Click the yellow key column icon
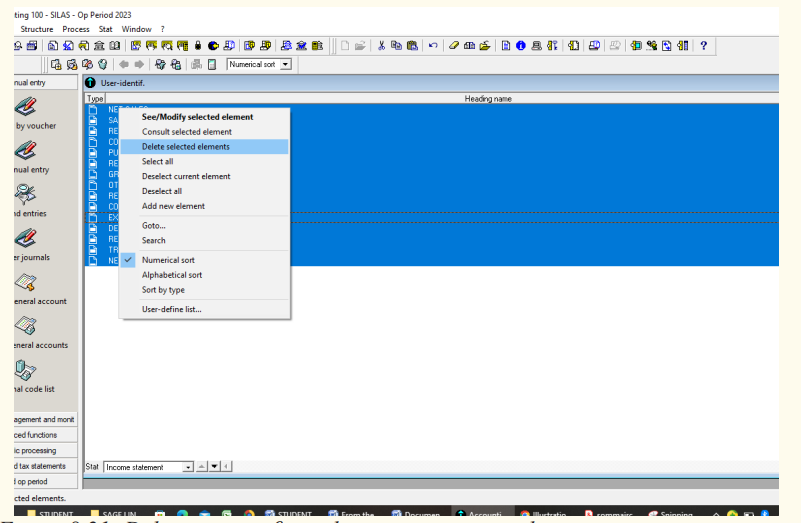 (x=552, y=45)
